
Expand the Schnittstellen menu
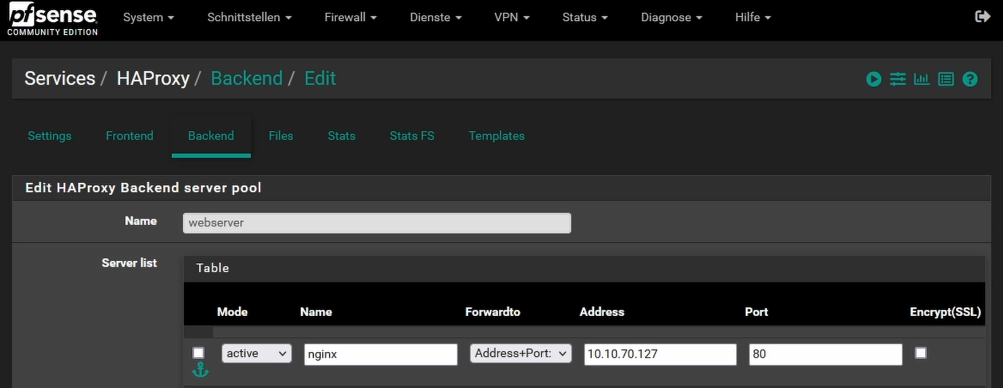[x=249, y=18]
